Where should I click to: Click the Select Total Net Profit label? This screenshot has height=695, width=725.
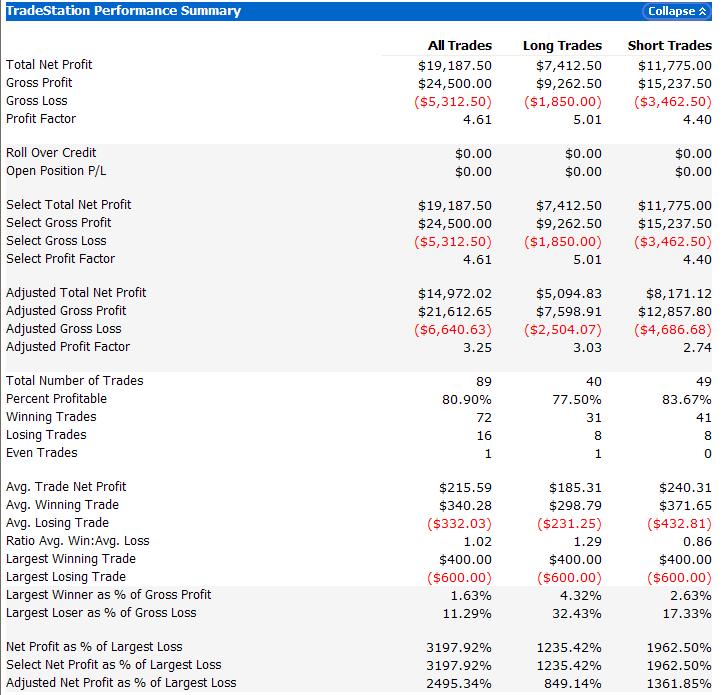click(x=68, y=204)
